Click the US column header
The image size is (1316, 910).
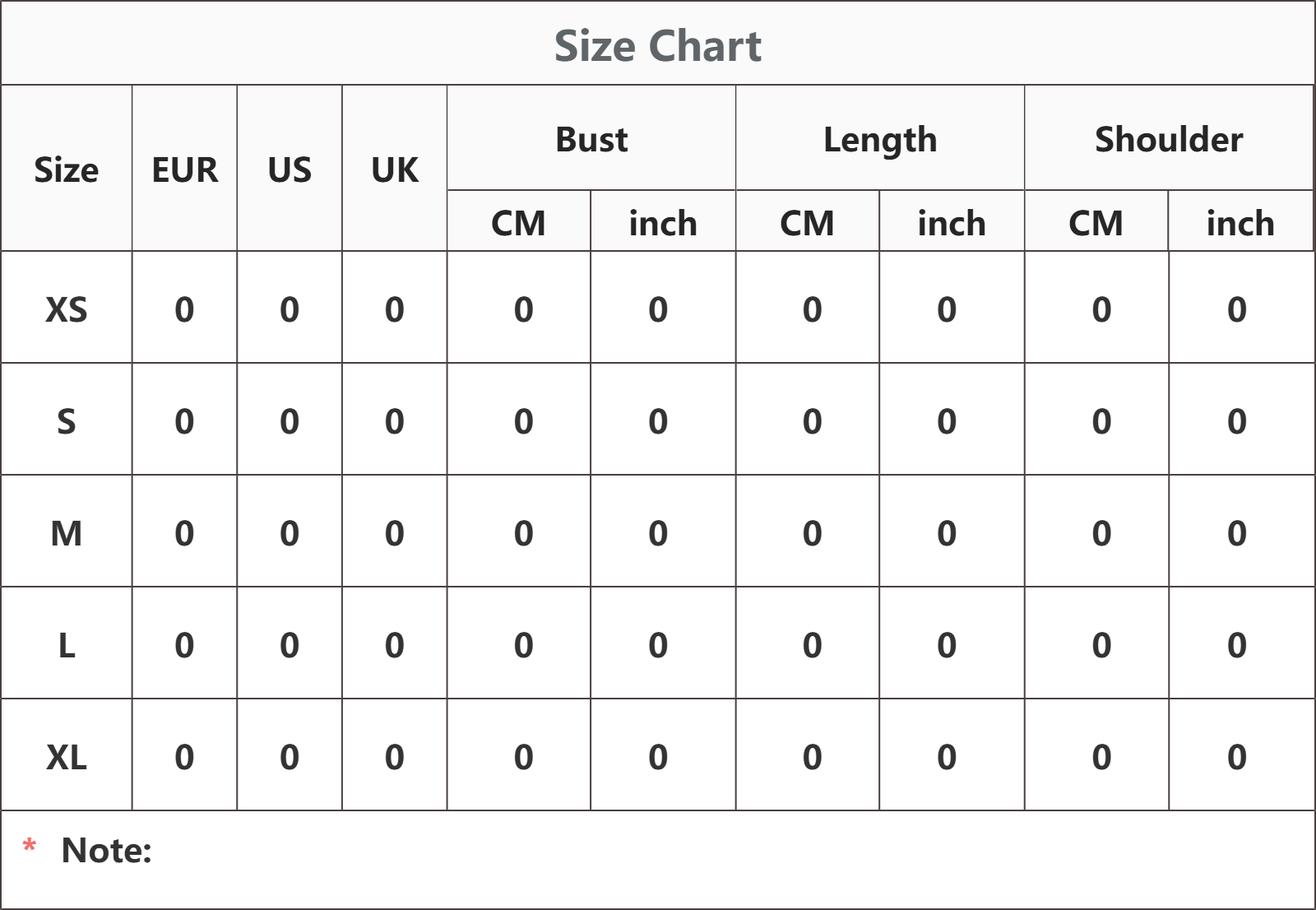click(x=290, y=169)
